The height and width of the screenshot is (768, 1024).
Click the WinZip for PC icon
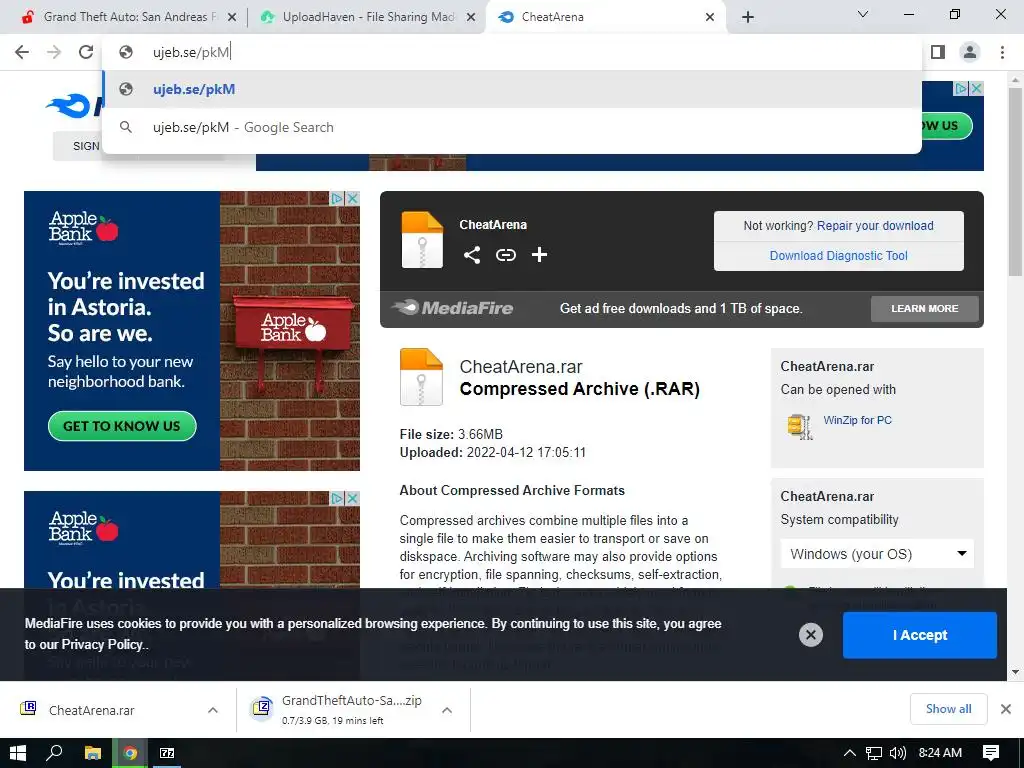click(x=799, y=427)
